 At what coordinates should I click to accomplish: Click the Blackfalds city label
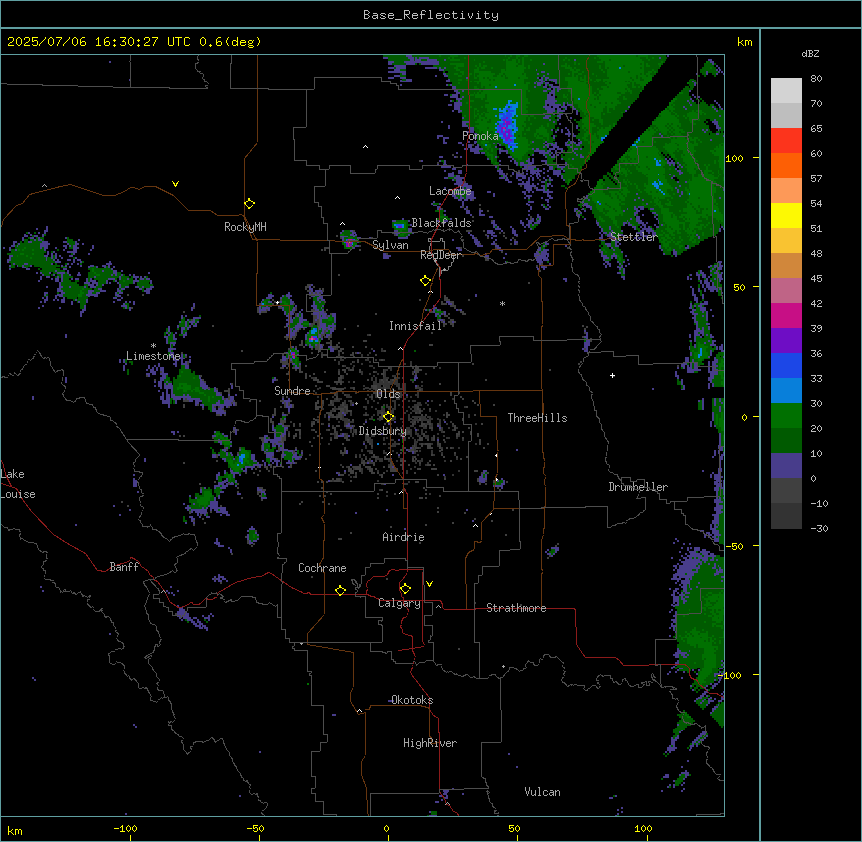click(x=441, y=223)
